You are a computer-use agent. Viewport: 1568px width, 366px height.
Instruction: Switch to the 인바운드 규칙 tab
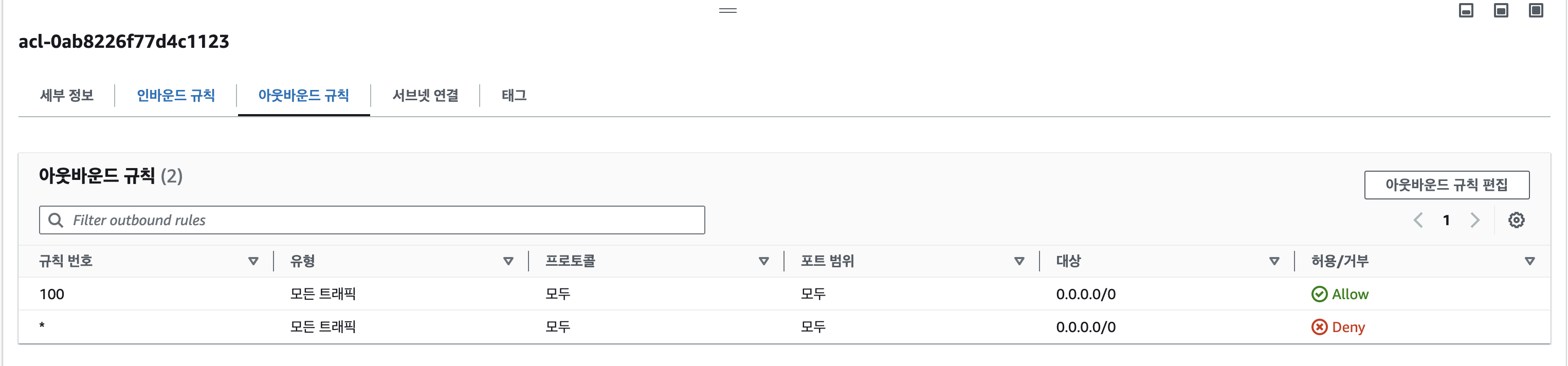coord(175,96)
